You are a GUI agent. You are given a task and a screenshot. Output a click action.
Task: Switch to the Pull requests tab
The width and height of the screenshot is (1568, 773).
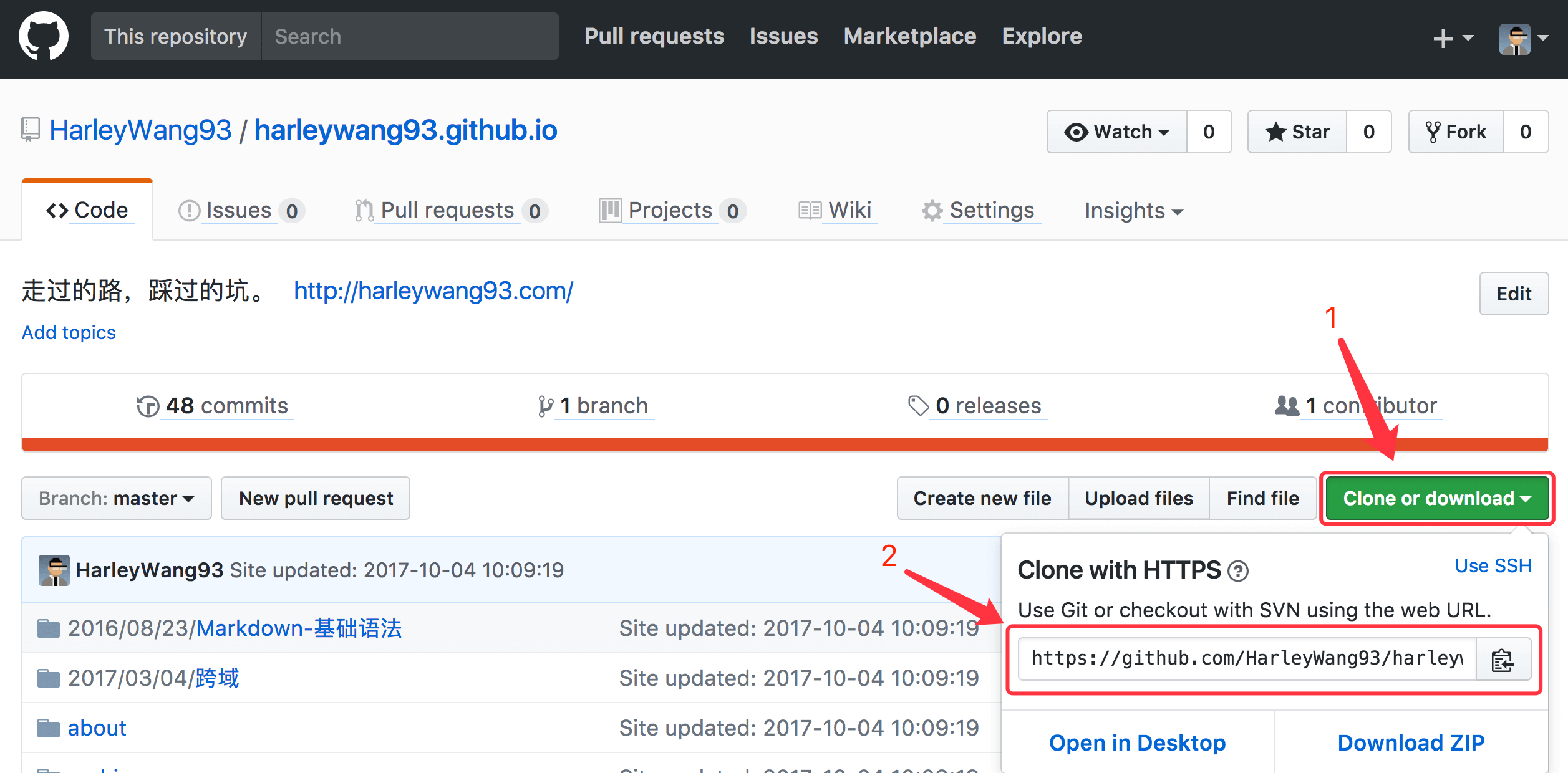(x=451, y=211)
